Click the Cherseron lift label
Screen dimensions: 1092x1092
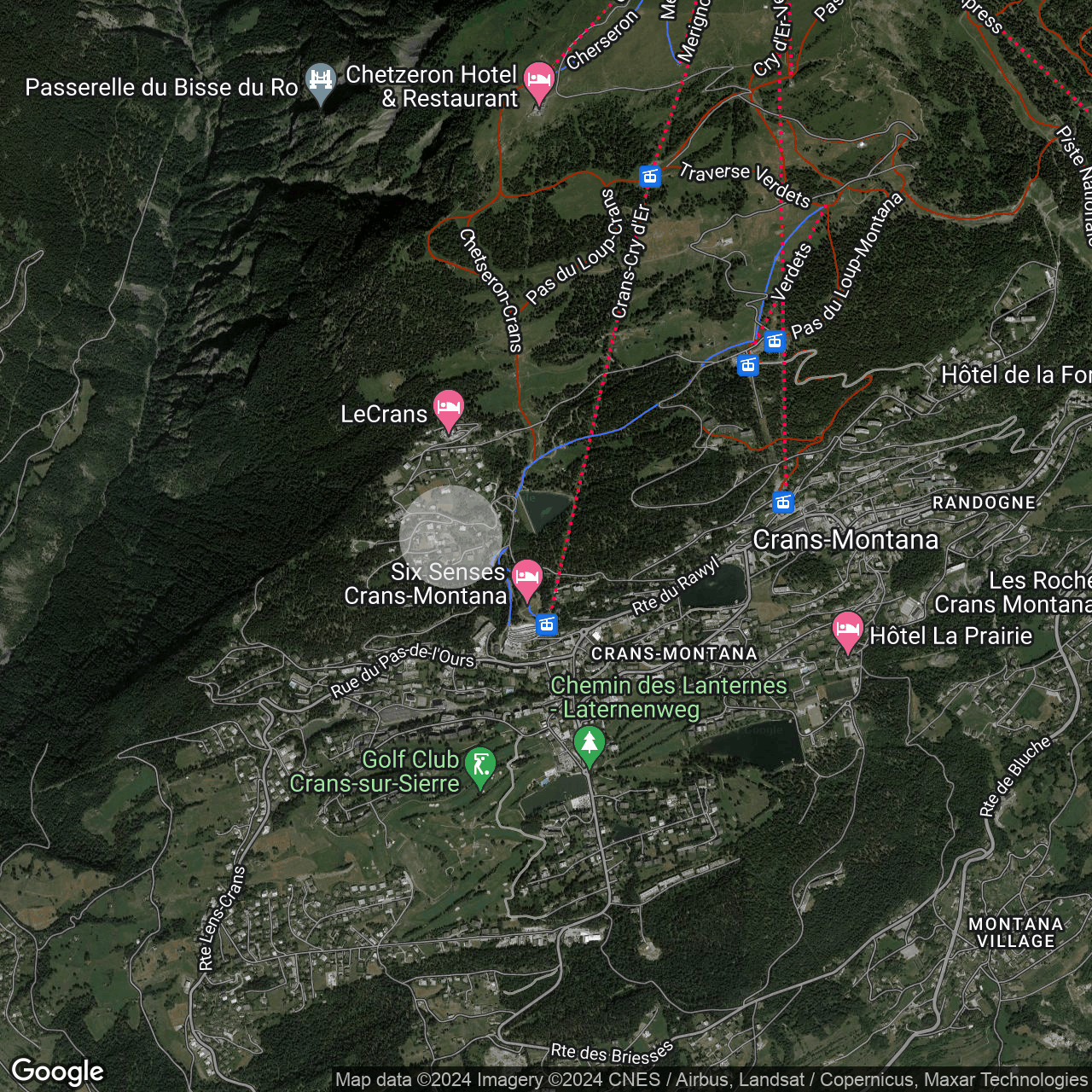[602, 39]
